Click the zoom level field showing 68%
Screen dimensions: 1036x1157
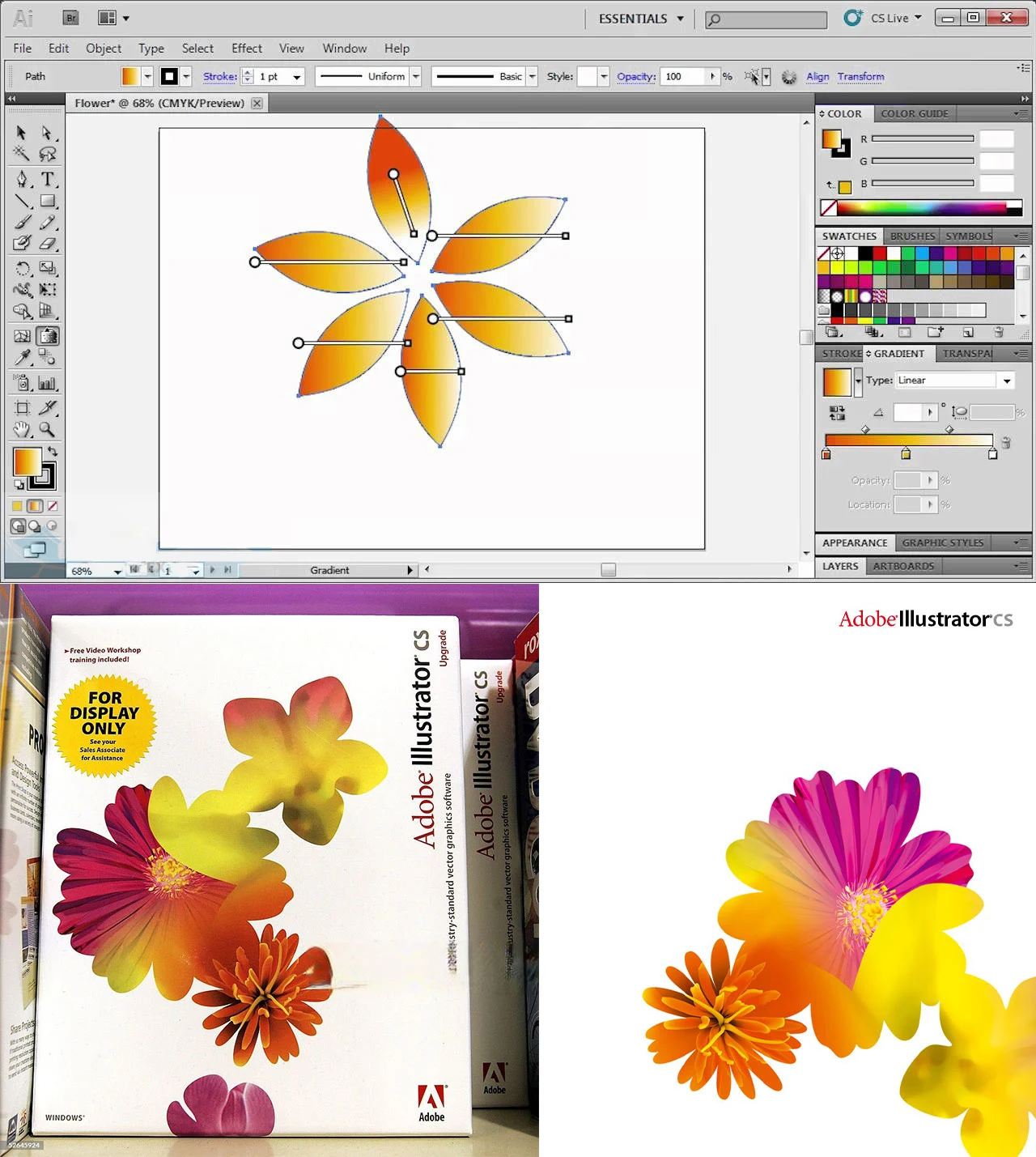pyautogui.click(x=82, y=570)
